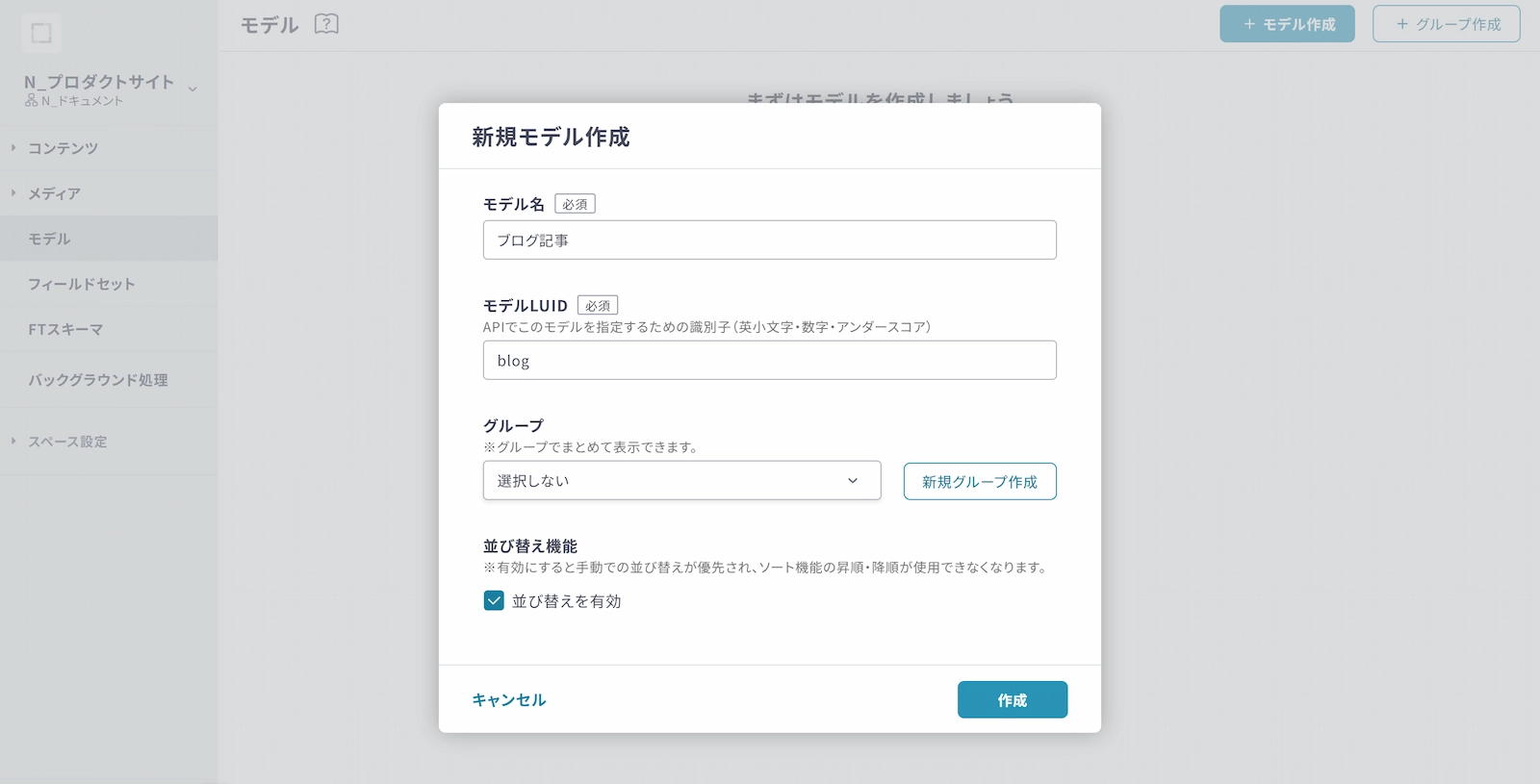1540x784 pixels.
Task: Click the + グループ作成 header button
Action: point(1446,24)
